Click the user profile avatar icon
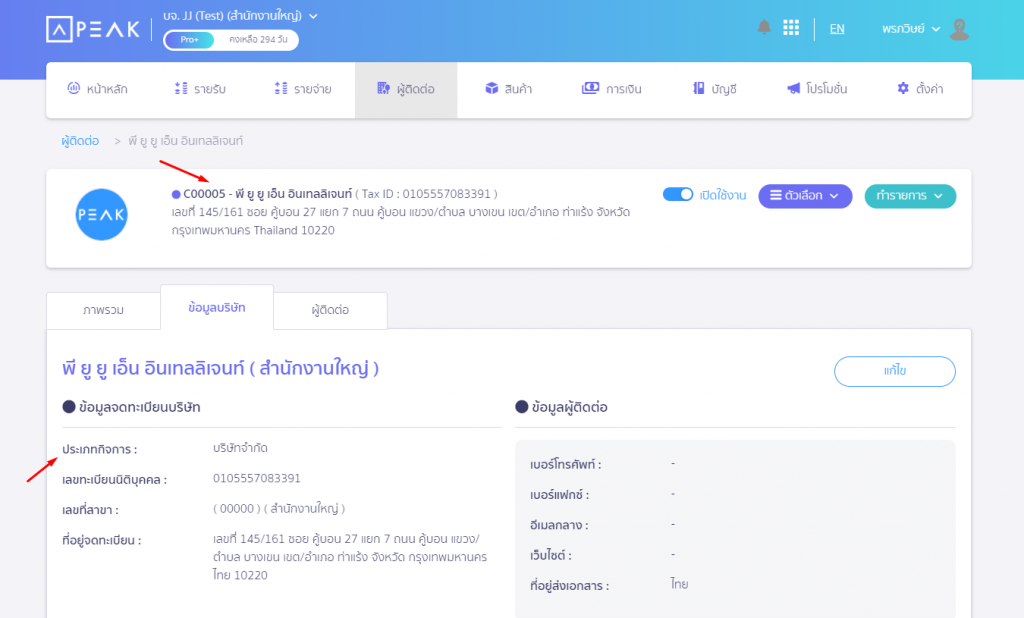Viewport: 1024px width, 618px height. (959, 29)
